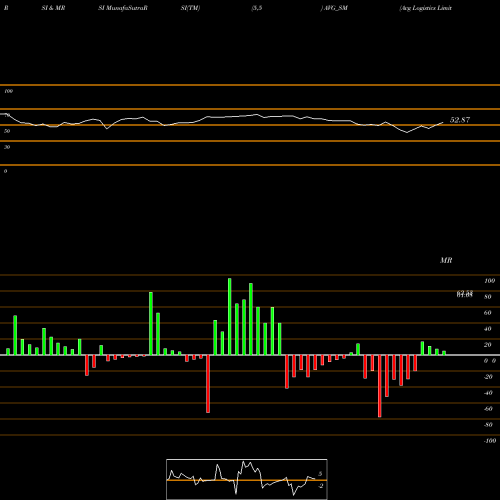Click the "Avg Logistics Limit" company title
500x500 pixels.
(426, 8)
